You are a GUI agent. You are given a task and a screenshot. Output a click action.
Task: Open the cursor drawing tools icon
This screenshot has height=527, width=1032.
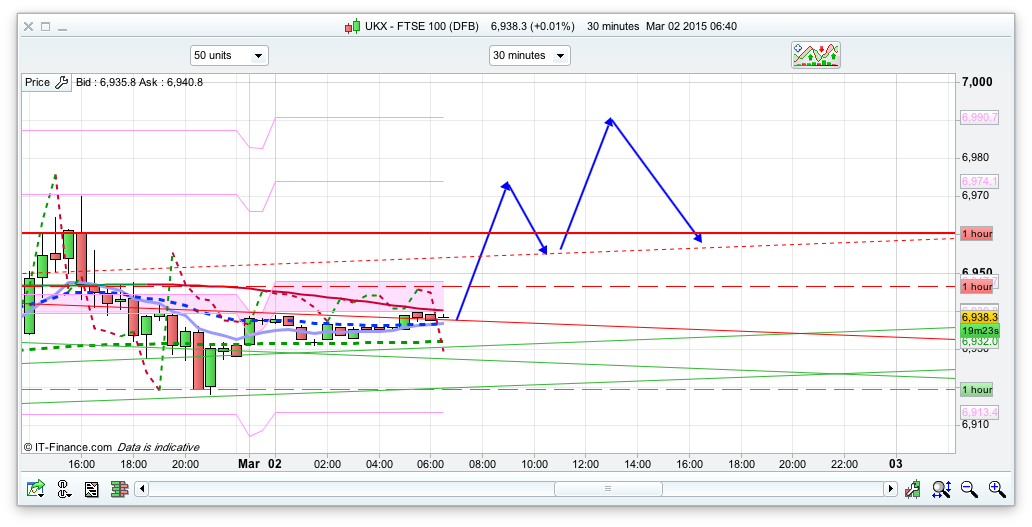point(64,489)
